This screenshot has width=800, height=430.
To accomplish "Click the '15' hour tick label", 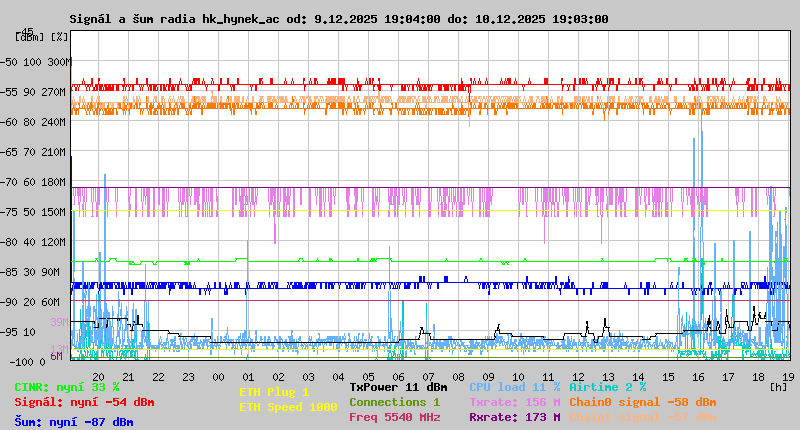I will tap(668, 377).
